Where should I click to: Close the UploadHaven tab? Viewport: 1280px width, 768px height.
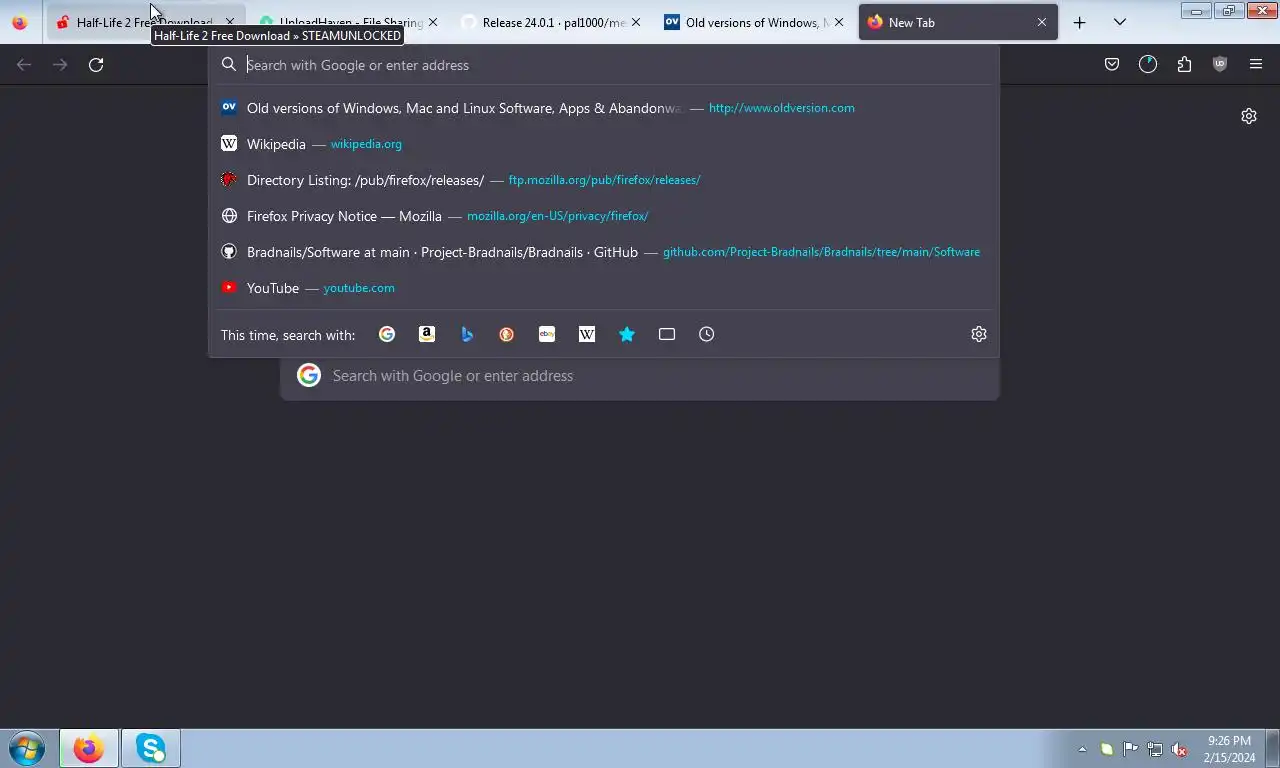(x=433, y=22)
